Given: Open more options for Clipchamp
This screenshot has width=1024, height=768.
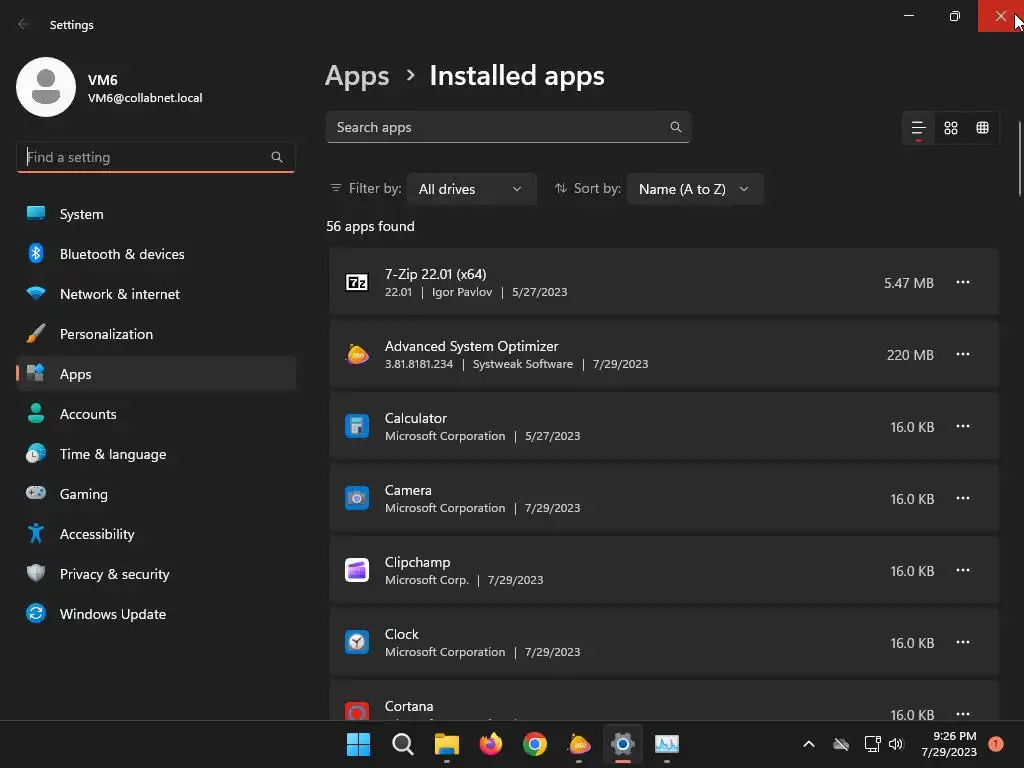Looking at the screenshot, I should [963, 571].
